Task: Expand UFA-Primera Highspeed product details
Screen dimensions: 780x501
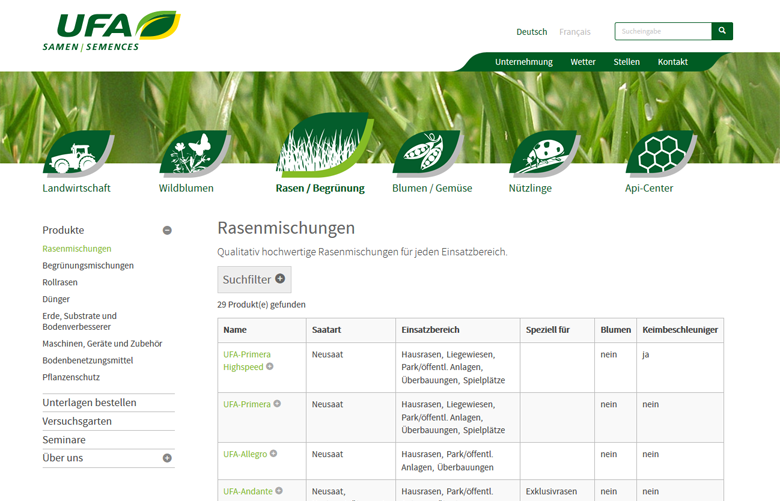Action: (x=270, y=367)
